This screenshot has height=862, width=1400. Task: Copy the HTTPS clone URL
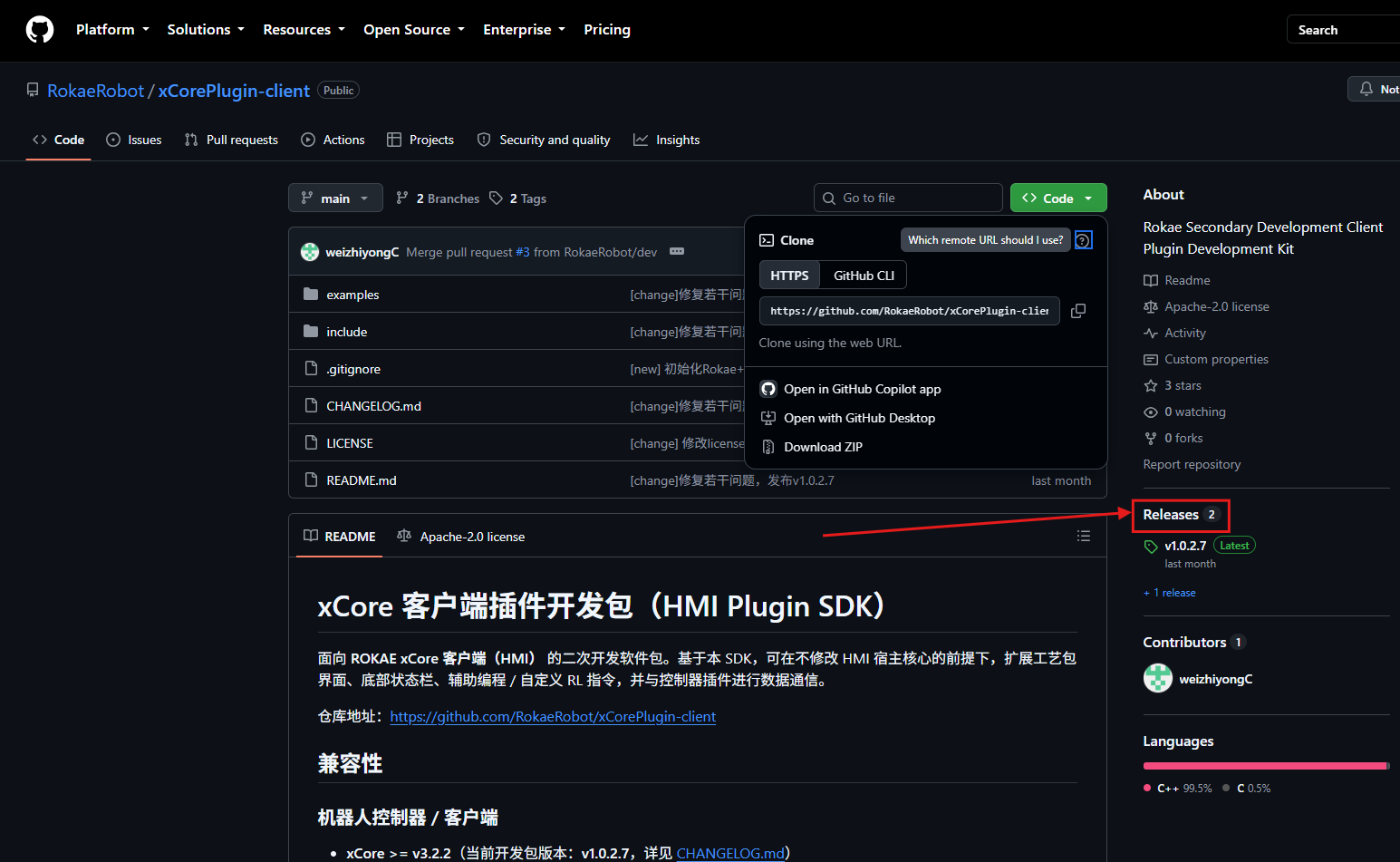[x=1077, y=311]
